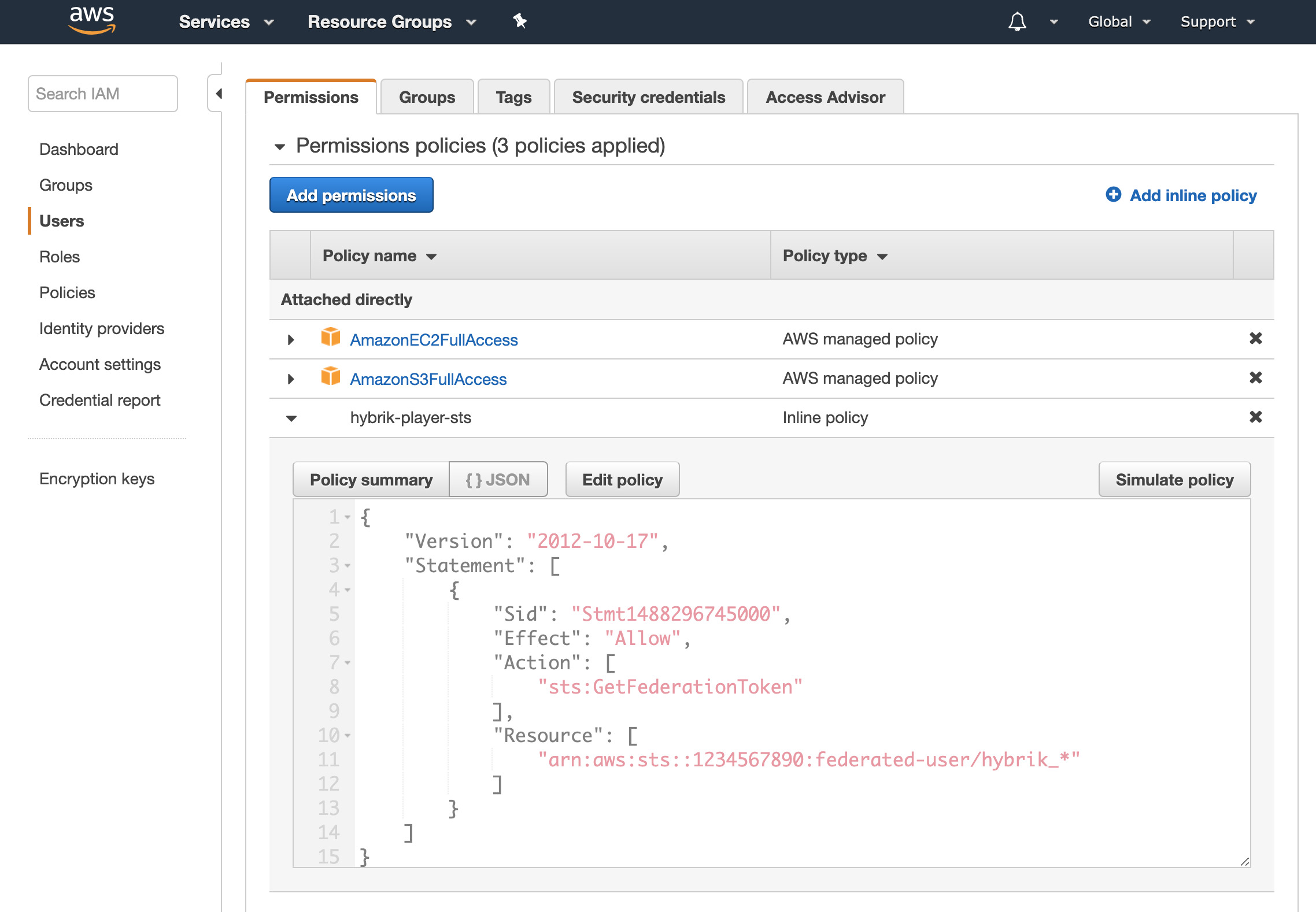Viewport: 1316px width, 912px height.
Task: Collapse the hybrik-player-sts policy row
Action: [291, 418]
